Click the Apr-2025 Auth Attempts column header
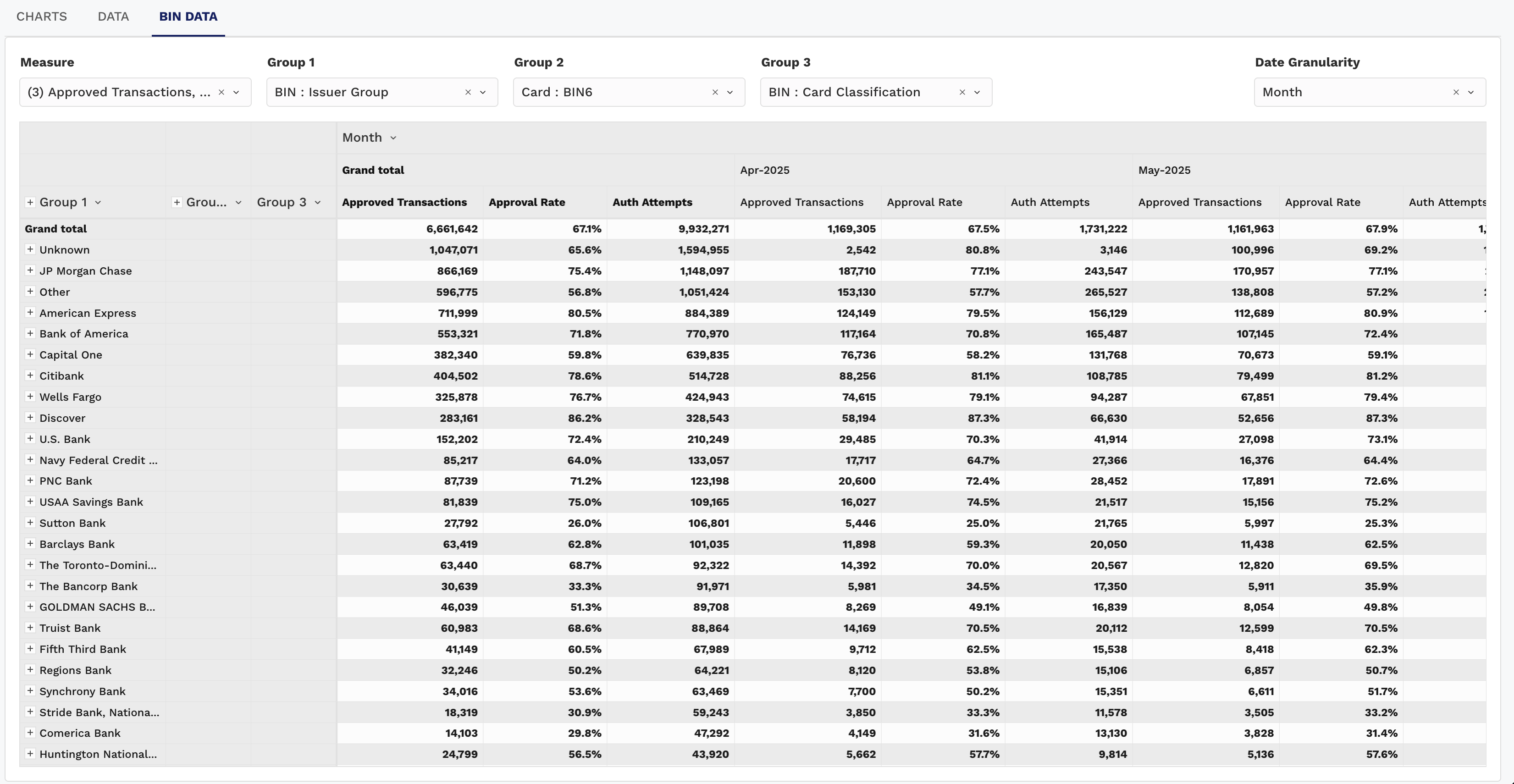The image size is (1514, 784). click(1050, 202)
